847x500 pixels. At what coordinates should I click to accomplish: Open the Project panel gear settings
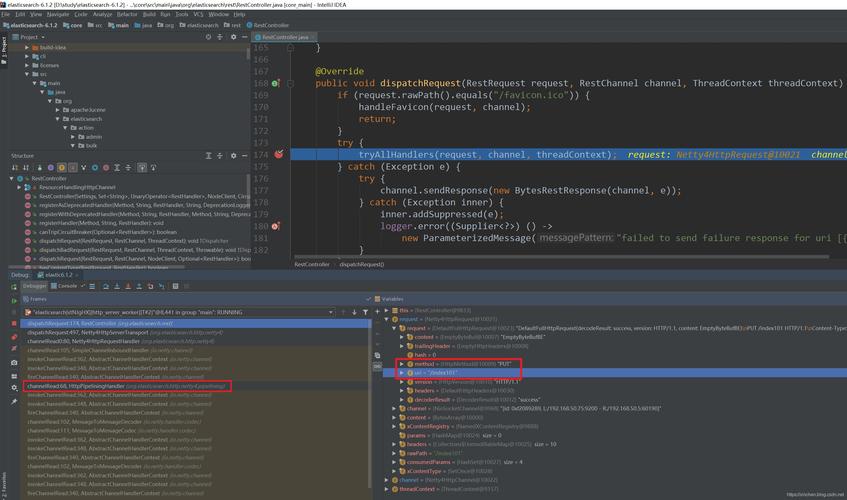pos(233,37)
